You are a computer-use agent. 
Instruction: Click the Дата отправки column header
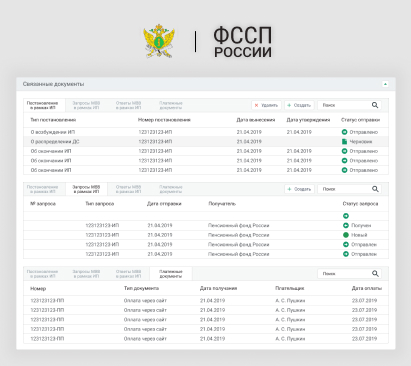[164, 204]
